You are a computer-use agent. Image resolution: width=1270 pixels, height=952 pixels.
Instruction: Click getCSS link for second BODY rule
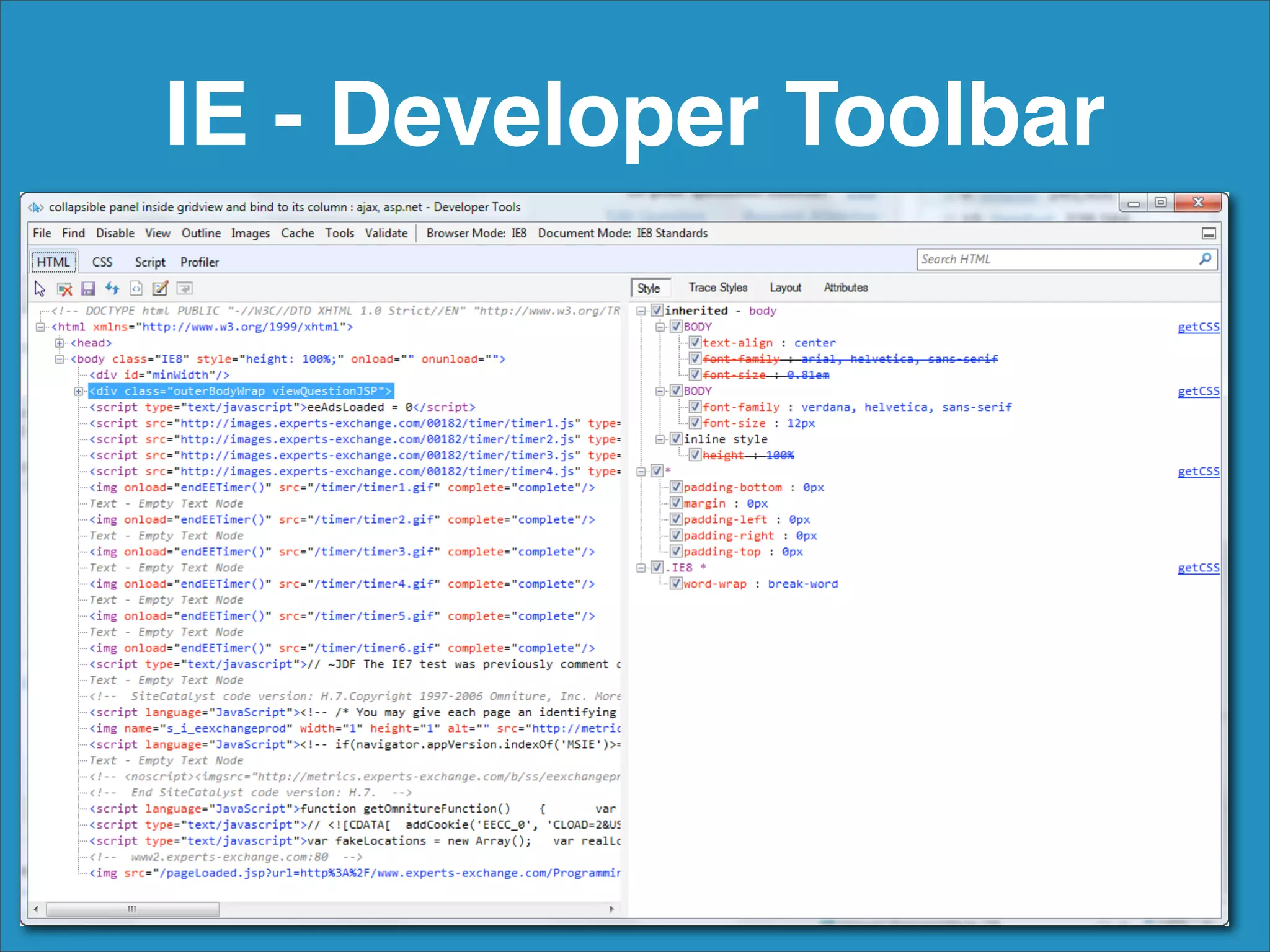(1199, 391)
